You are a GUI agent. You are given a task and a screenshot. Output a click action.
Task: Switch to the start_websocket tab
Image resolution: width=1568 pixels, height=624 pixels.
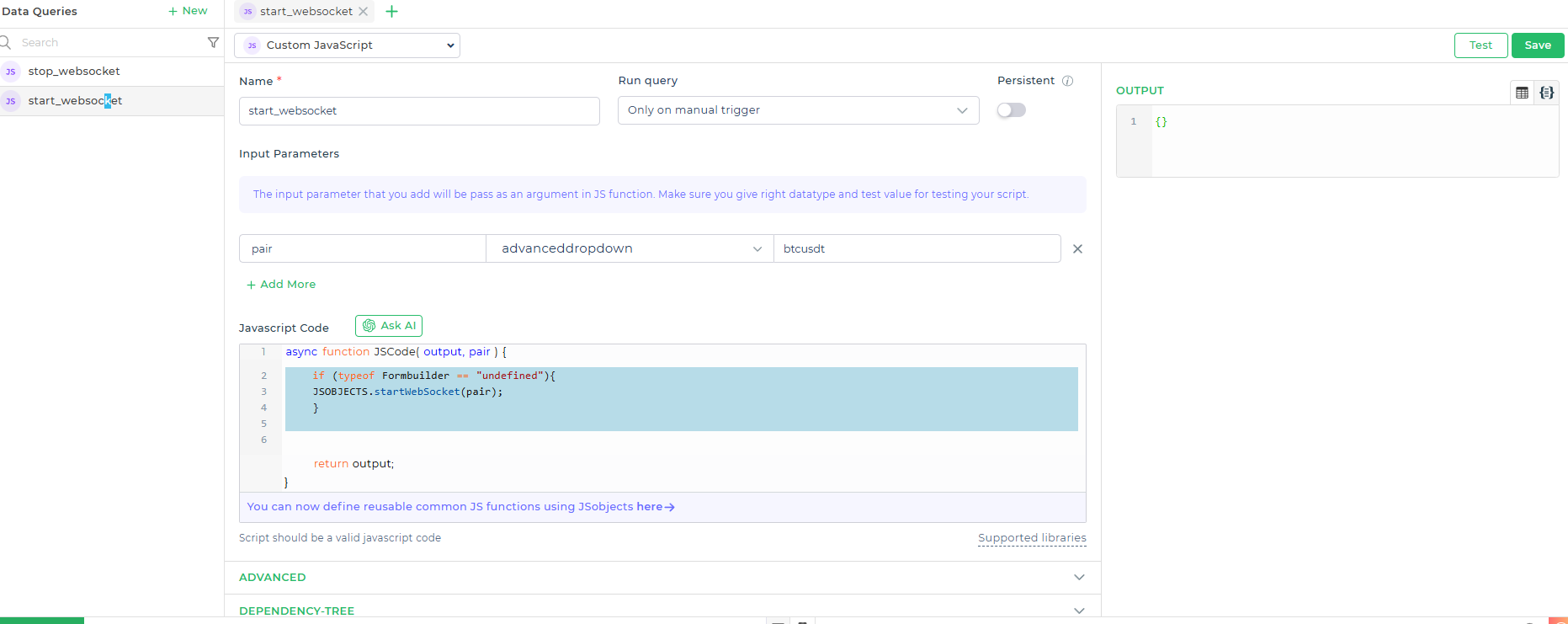(306, 12)
